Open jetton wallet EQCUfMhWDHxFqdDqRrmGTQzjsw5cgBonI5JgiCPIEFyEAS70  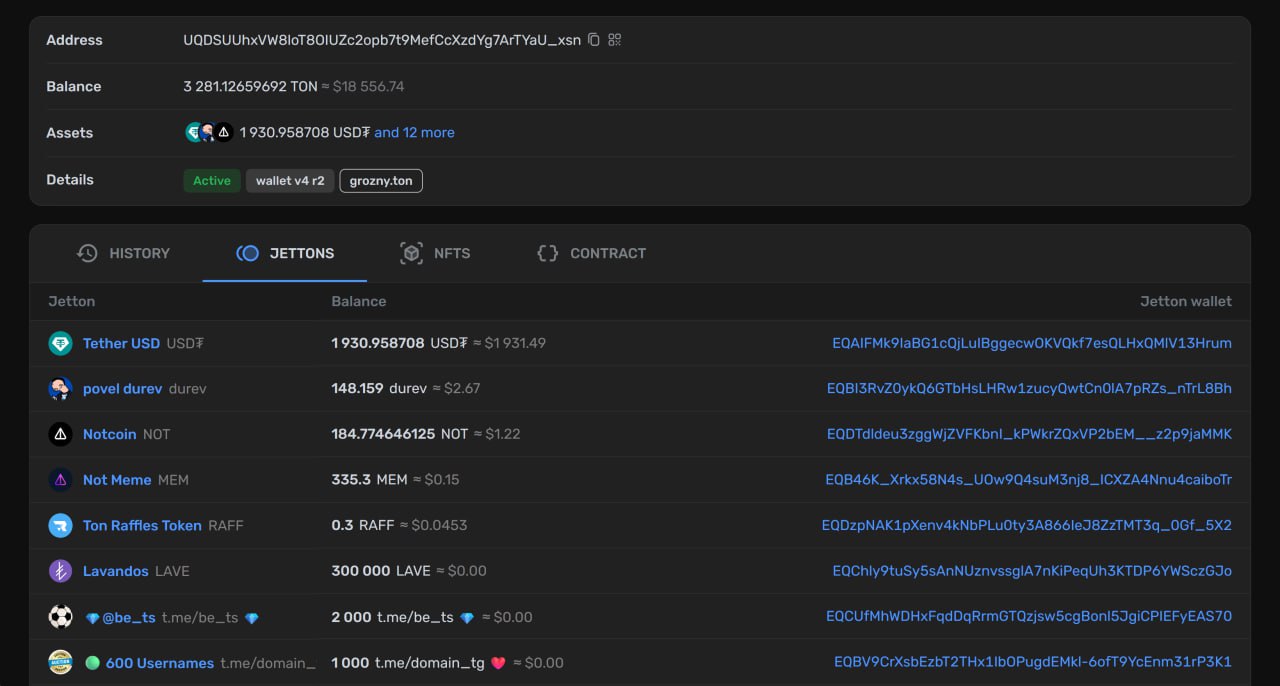pyautogui.click(x=1029, y=616)
